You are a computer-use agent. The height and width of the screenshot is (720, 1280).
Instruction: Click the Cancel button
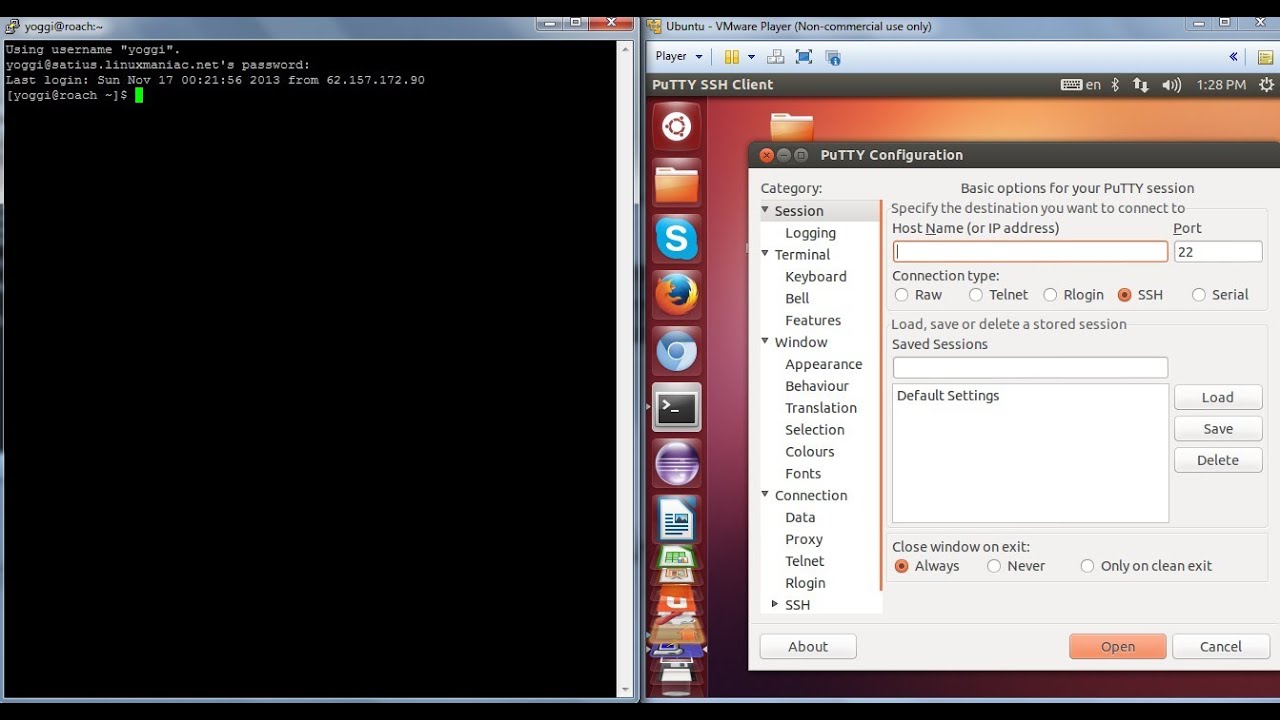(x=1221, y=647)
